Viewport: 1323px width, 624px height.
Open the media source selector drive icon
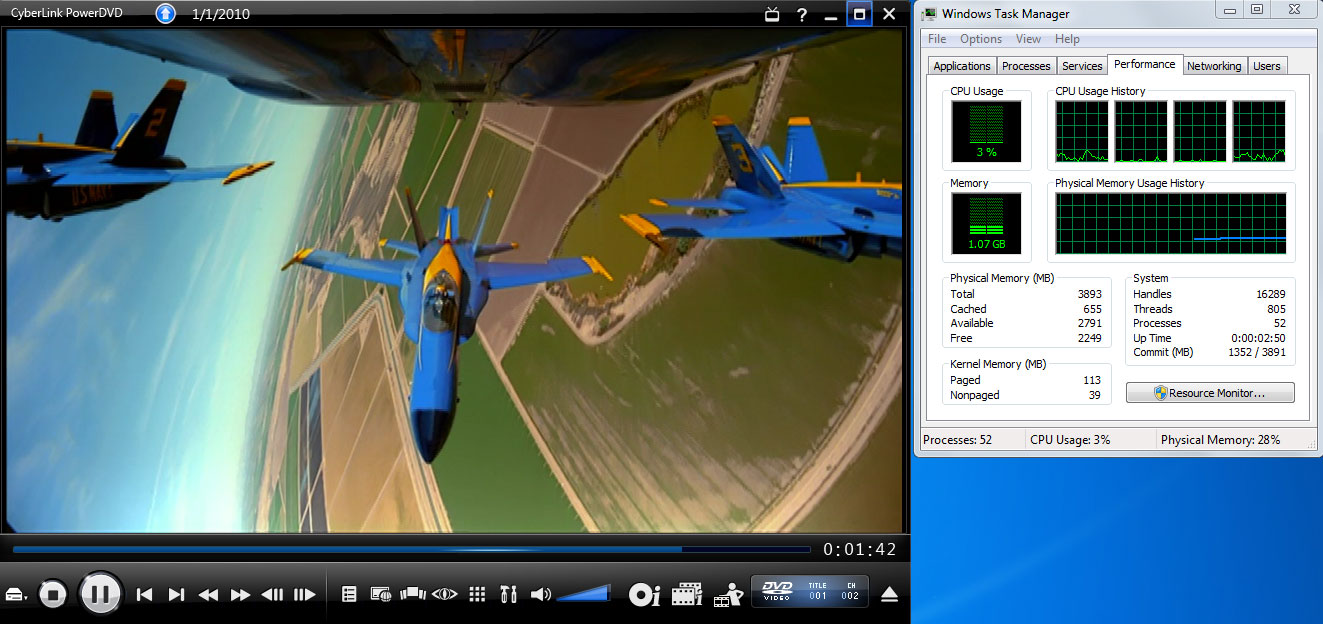point(17,595)
